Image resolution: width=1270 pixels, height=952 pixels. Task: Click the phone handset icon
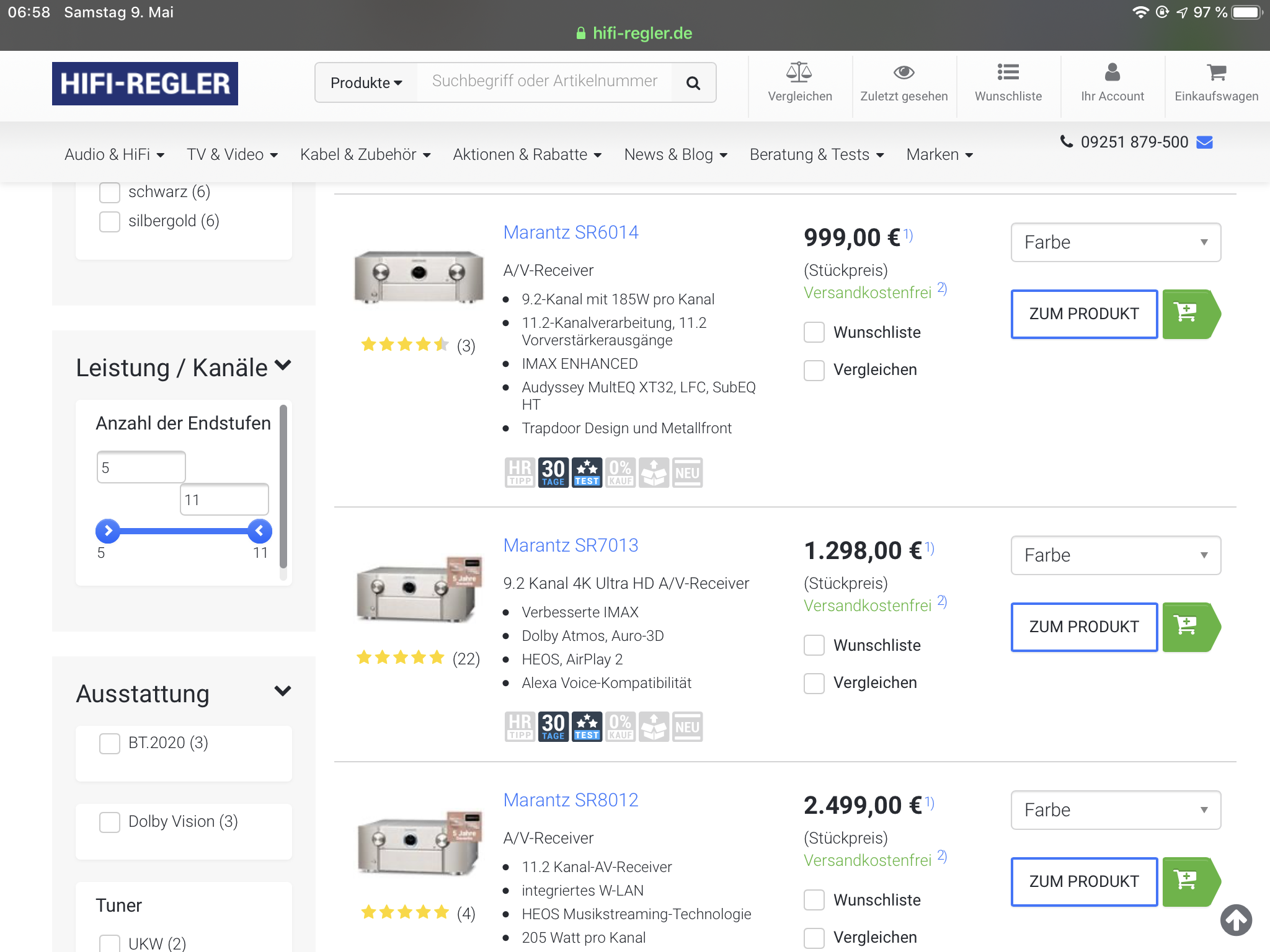1067,142
